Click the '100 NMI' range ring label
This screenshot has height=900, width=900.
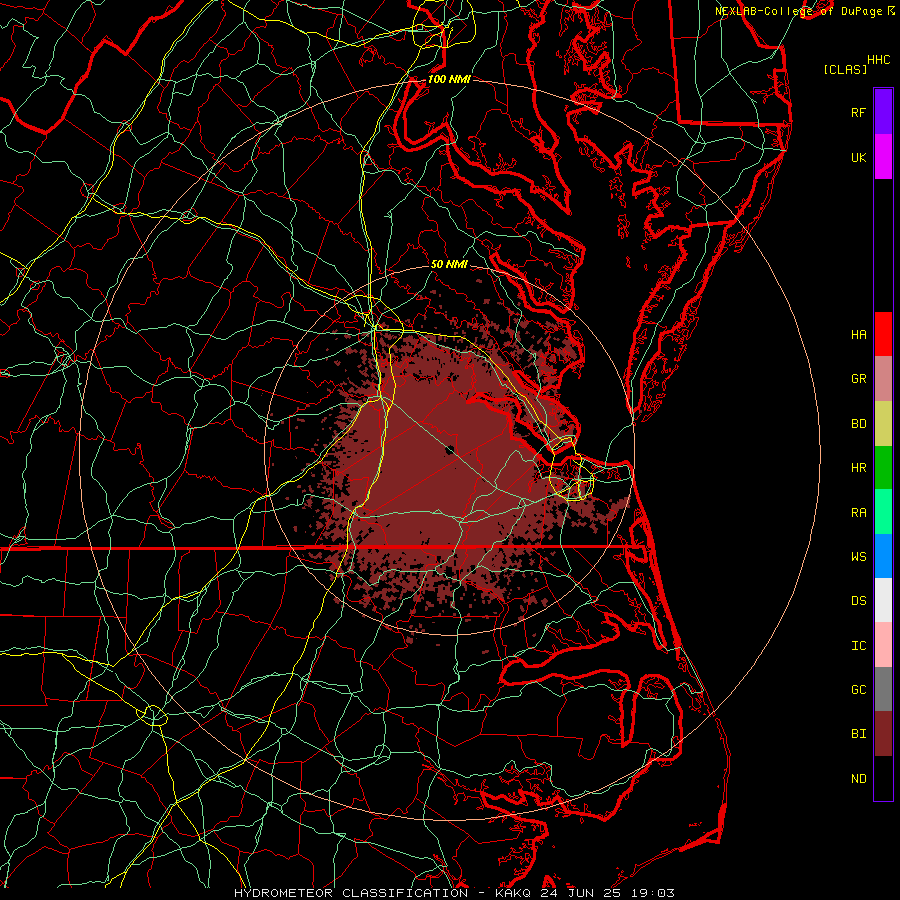(449, 79)
